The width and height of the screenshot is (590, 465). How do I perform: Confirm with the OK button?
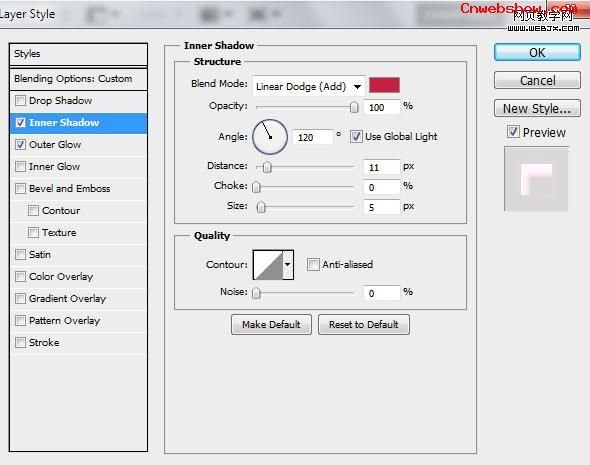(x=537, y=52)
